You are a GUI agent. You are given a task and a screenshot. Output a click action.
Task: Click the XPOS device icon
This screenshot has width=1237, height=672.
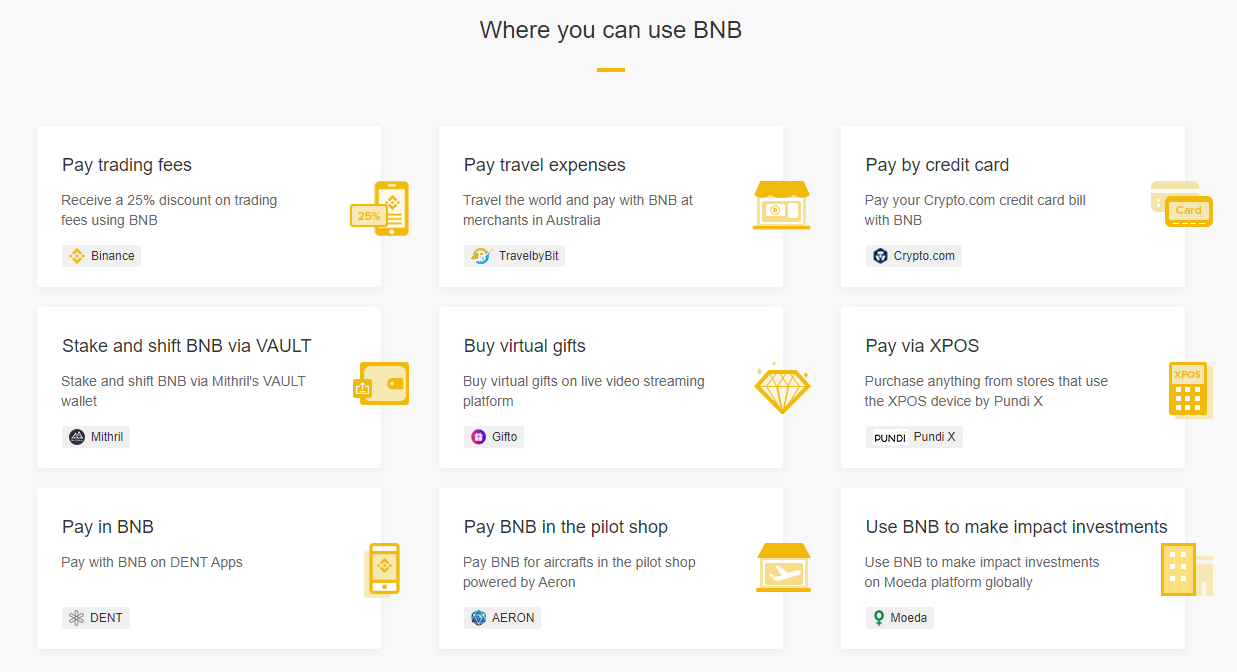coord(1188,390)
